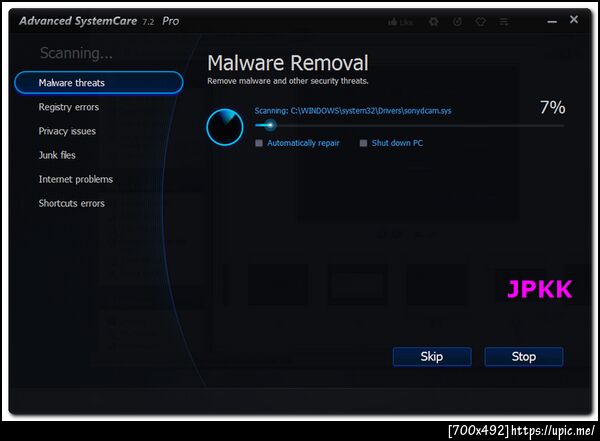Click the Malware Removal heading
This screenshot has width=600, height=441.
pyautogui.click(x=288, y=63)
